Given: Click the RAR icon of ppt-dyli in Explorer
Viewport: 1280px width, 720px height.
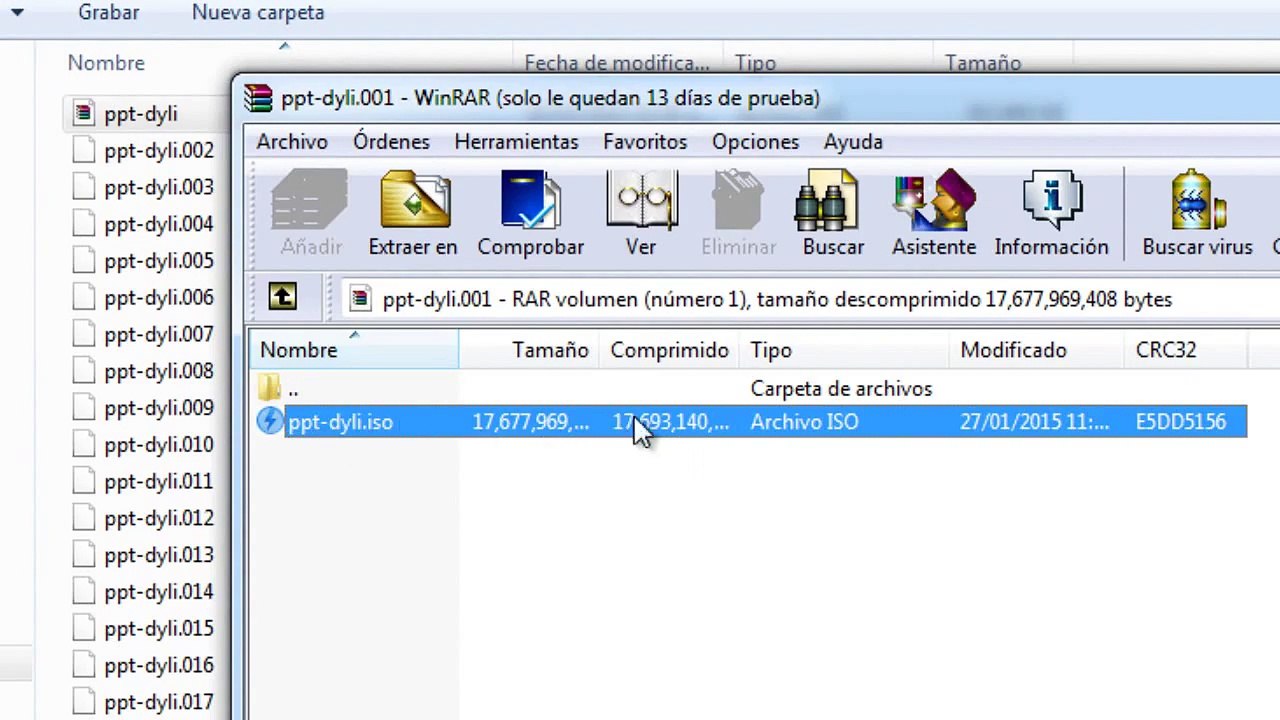Looking at the screenshot, I should coord(84,113).
